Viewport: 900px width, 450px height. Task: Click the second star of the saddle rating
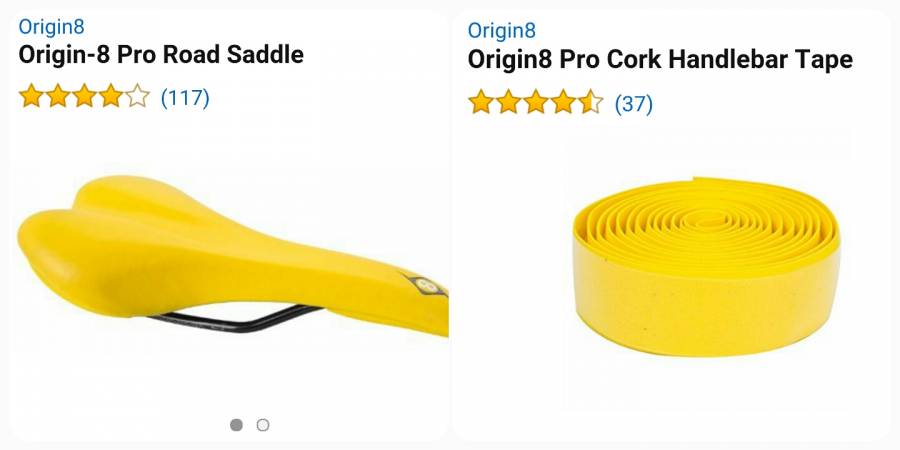coord(57,96)
